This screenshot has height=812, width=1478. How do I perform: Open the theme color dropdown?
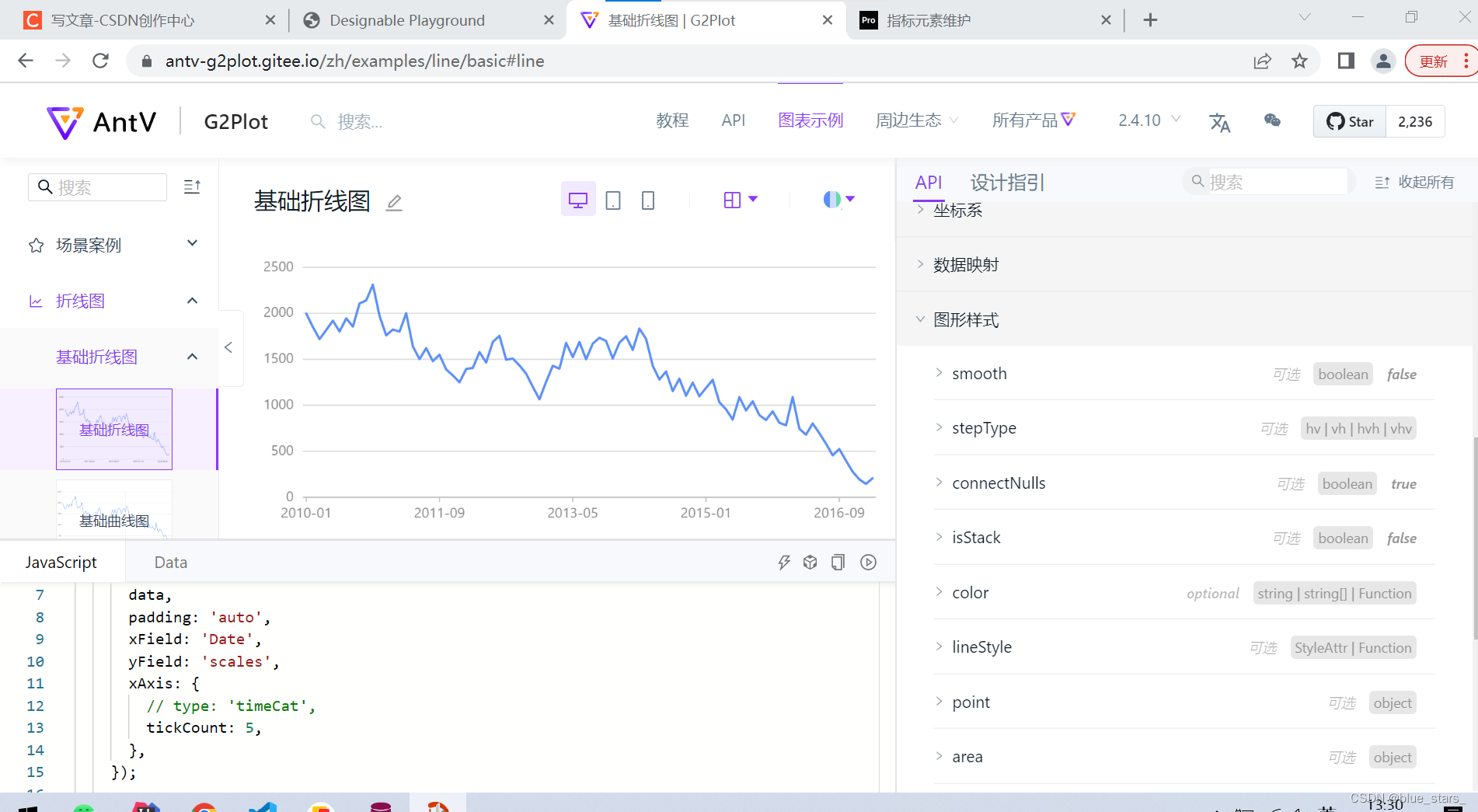pos(838,199)
